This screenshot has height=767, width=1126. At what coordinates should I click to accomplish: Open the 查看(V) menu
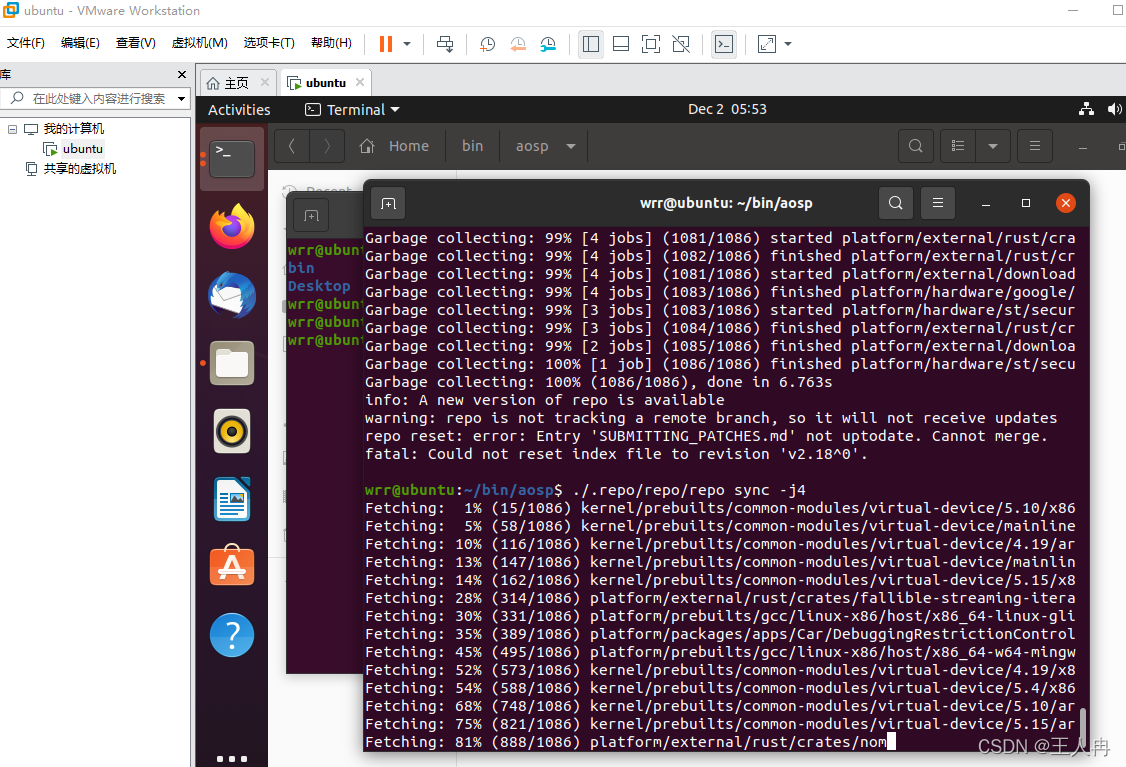coord(136,43)
